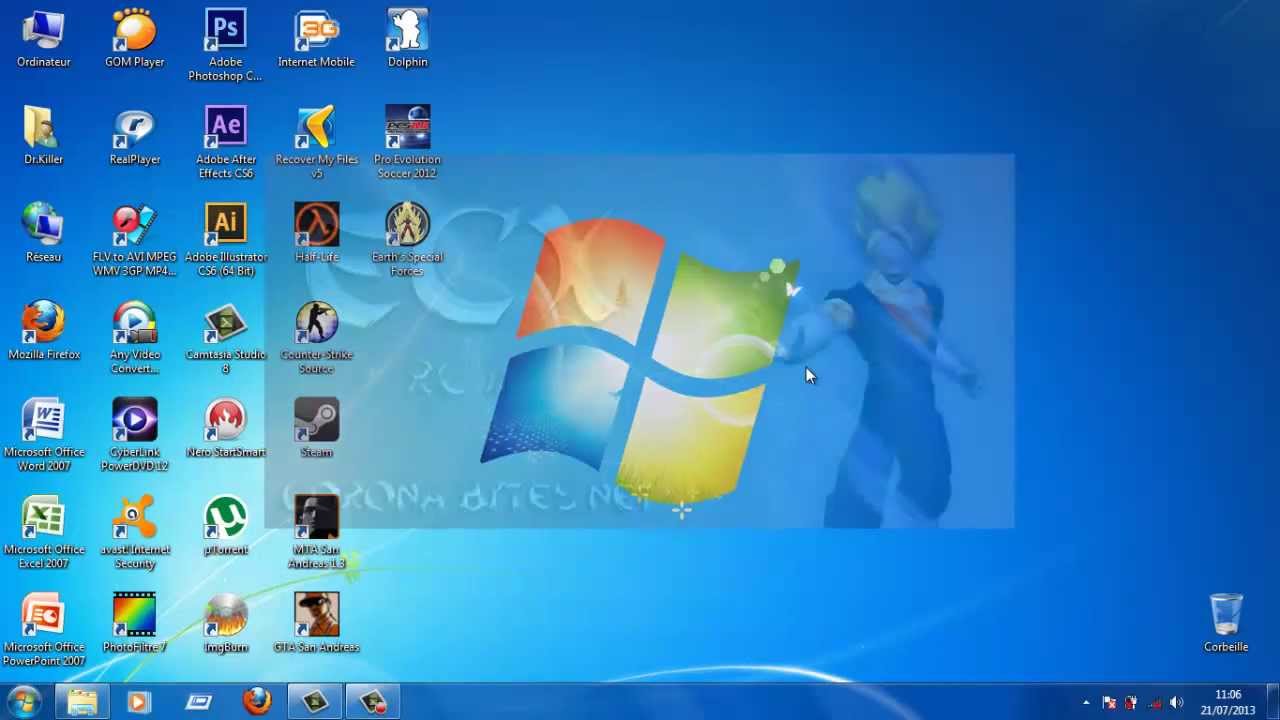Select the Adobe Photoshop shortcut

(225, 45)
